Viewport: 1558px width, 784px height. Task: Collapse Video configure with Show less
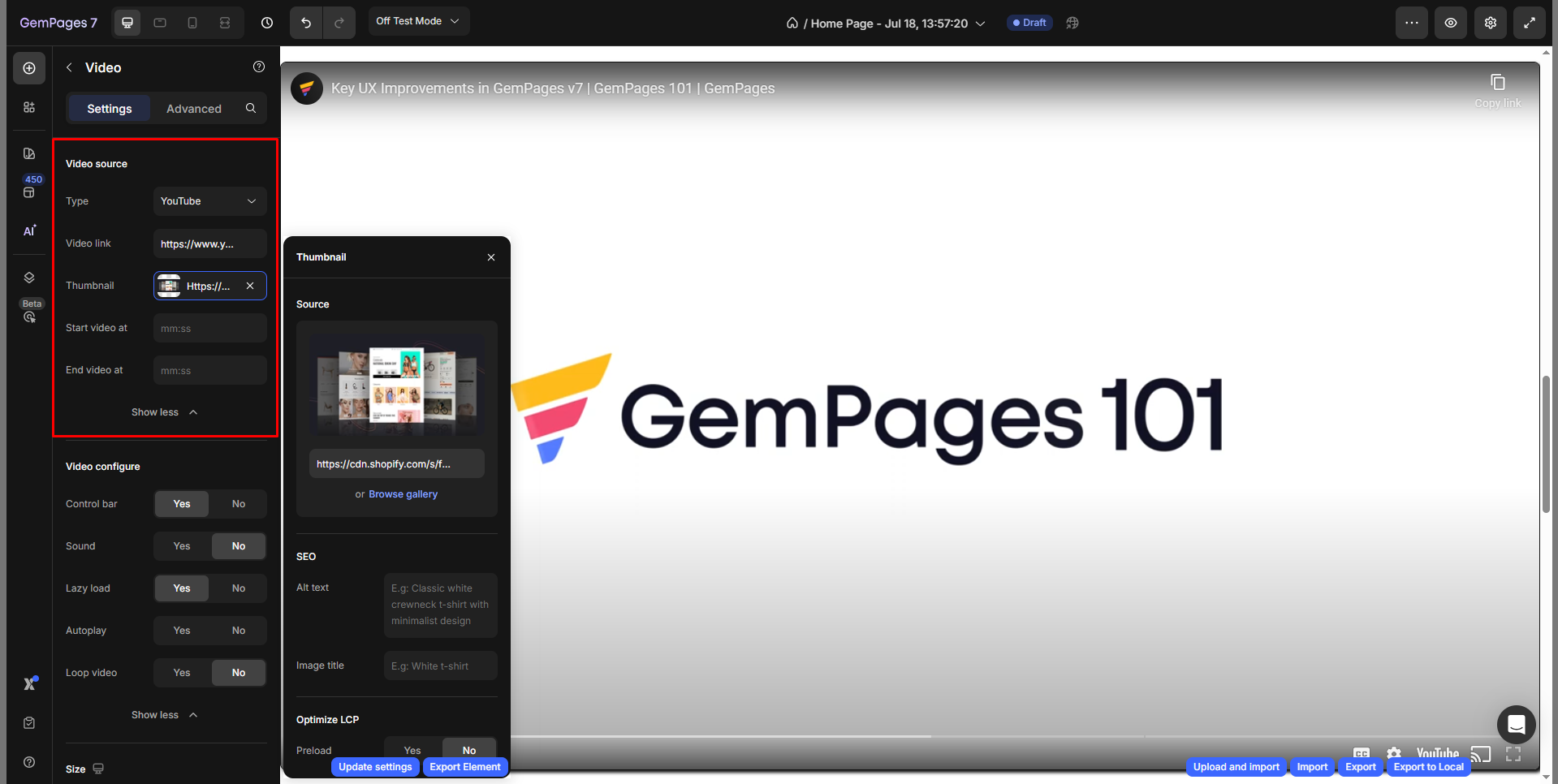(x=165, y=715)
